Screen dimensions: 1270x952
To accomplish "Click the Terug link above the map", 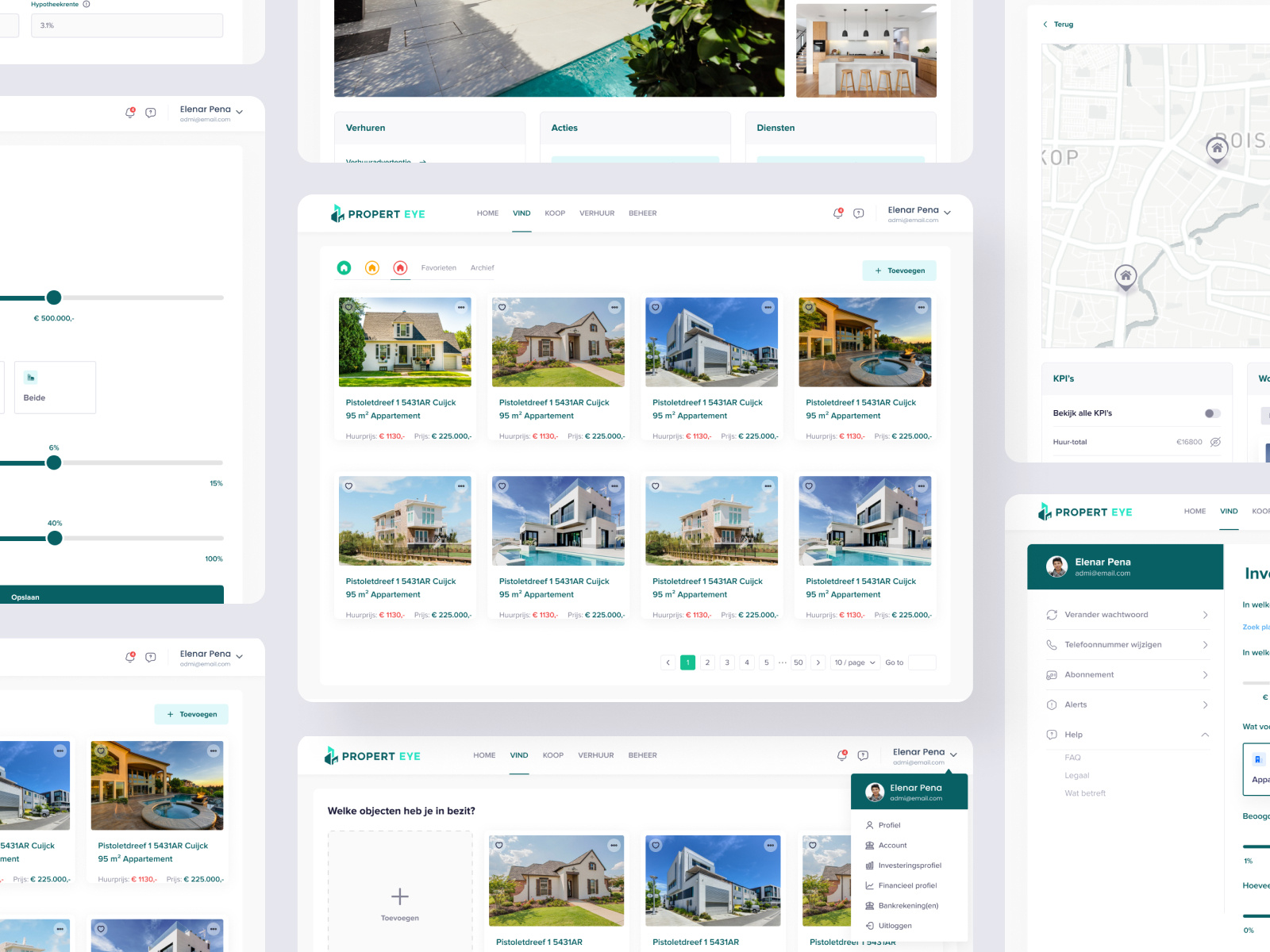I will [1059, 24].
